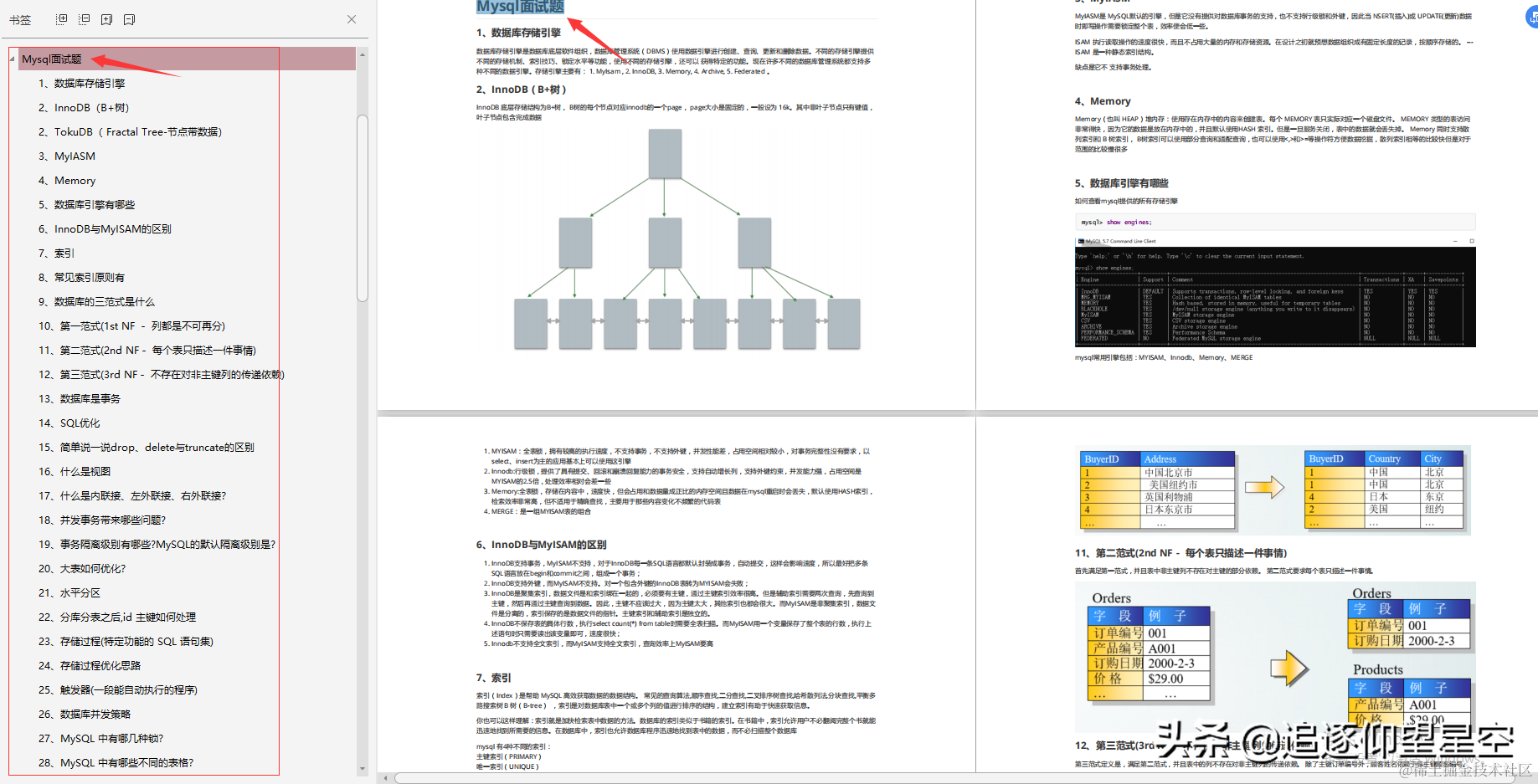Click the MySQL command line screenshot image

coord(1275,291)
